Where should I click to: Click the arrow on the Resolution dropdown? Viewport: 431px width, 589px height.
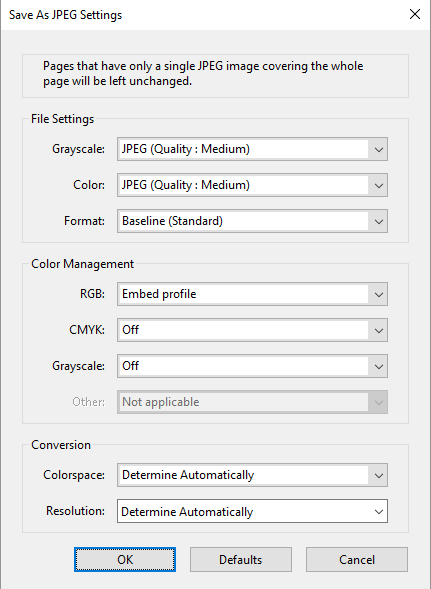pos(378,512)
